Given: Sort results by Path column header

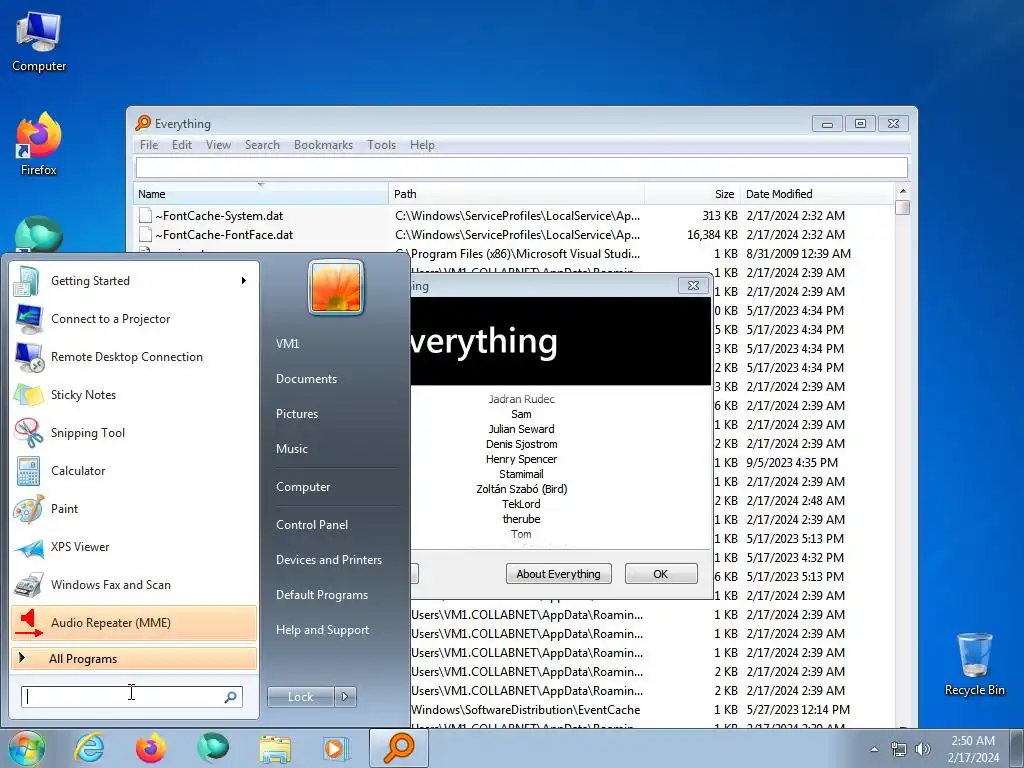Looking at the screenshot, I should point(516,194).
